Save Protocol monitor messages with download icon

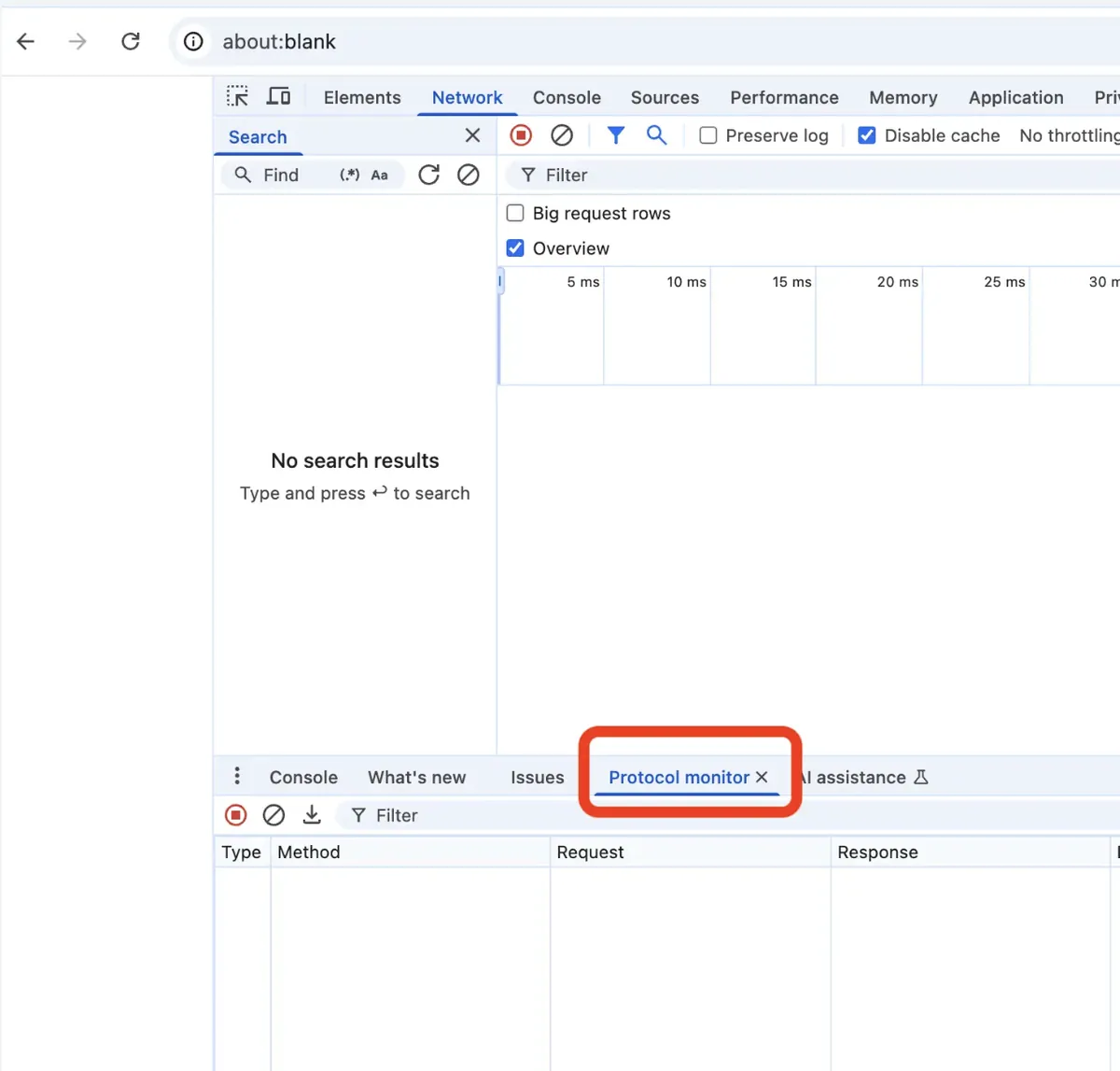[312, 815]
